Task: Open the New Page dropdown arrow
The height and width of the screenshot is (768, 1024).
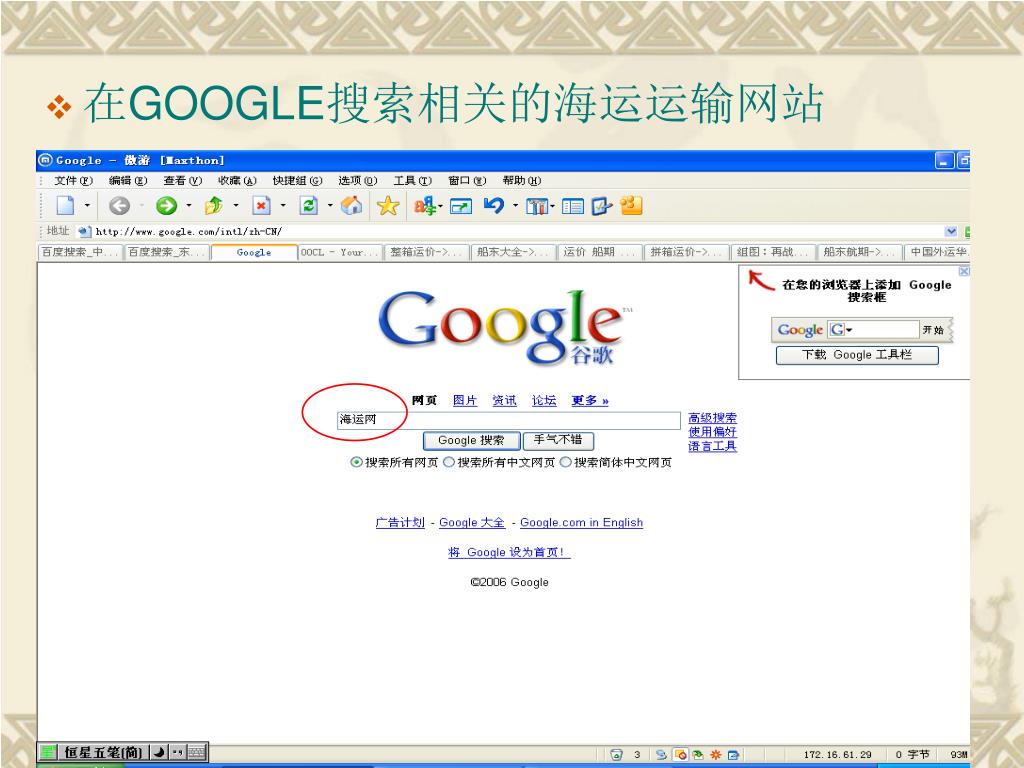Action: [x=87, y=206]
